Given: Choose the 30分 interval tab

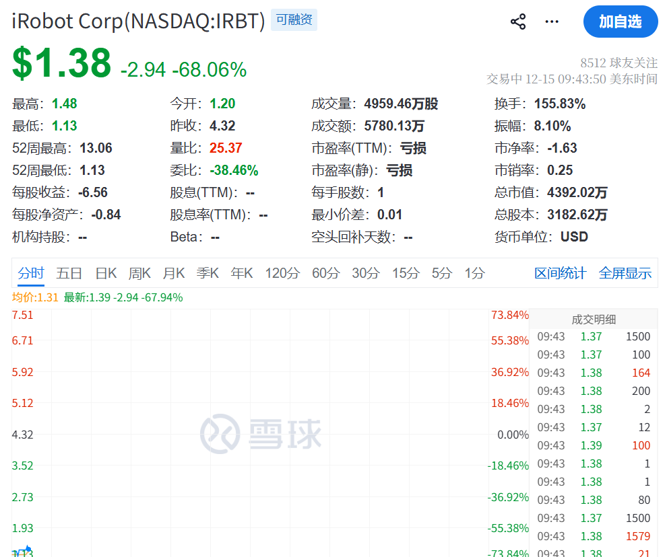Looking at the screenshot, I should (366, 273).
